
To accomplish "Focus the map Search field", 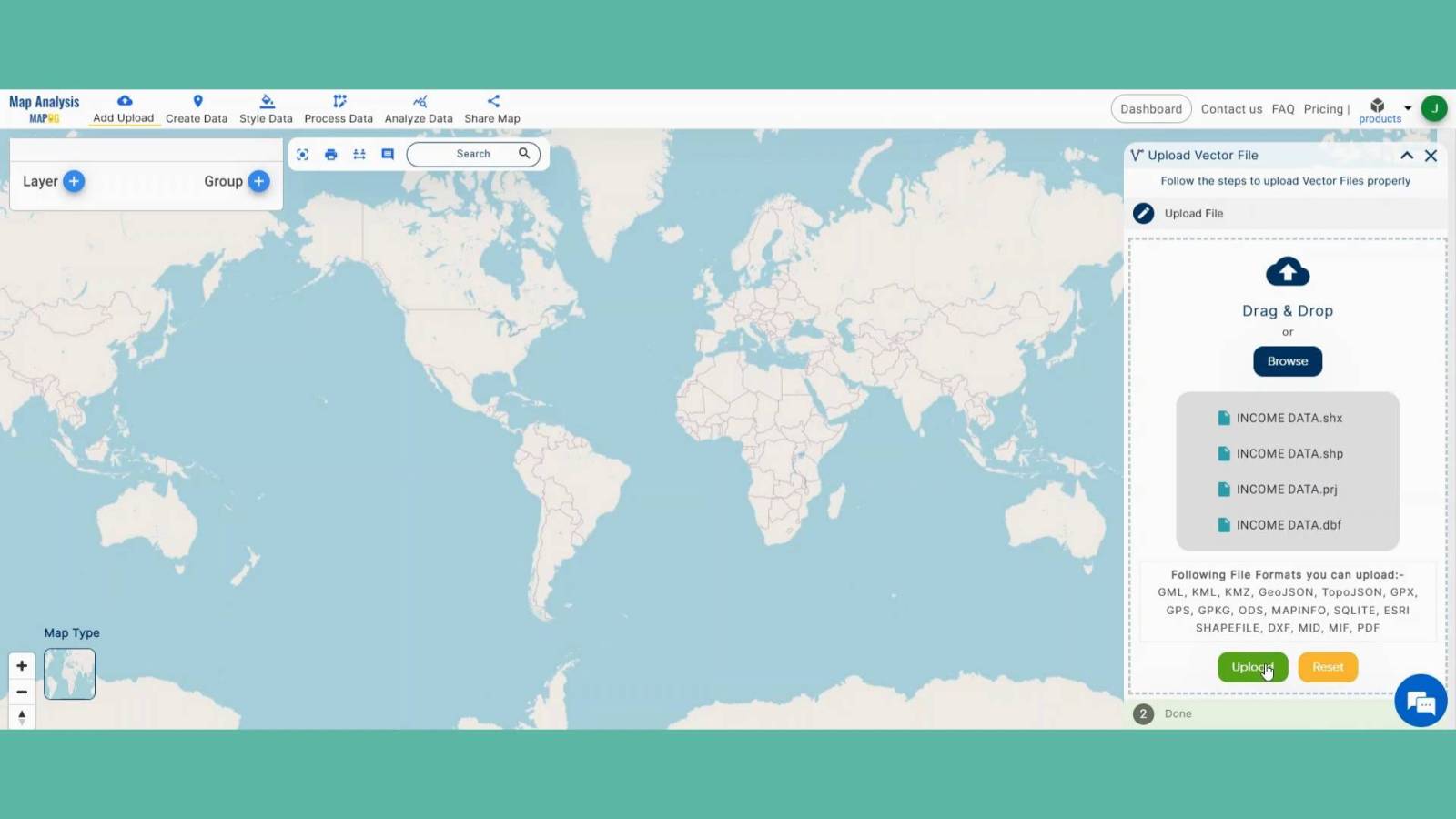I will pyautogui.click(x=473, y=154).
